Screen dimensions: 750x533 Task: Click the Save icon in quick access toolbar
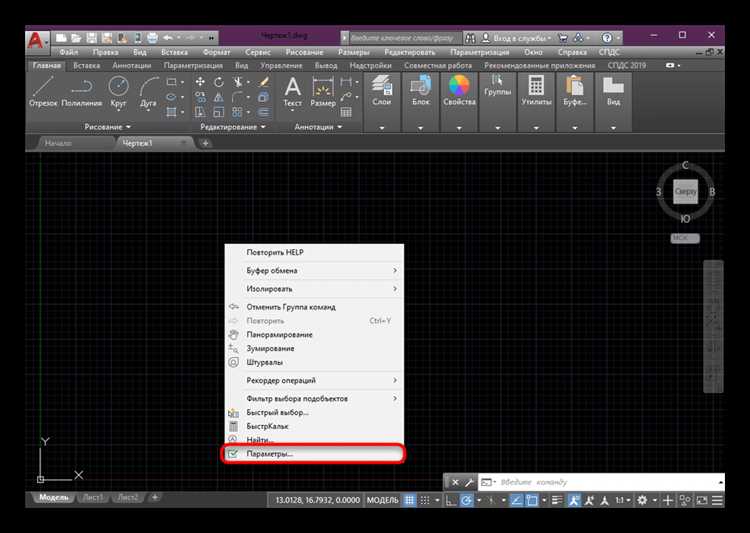coord(91,38)
